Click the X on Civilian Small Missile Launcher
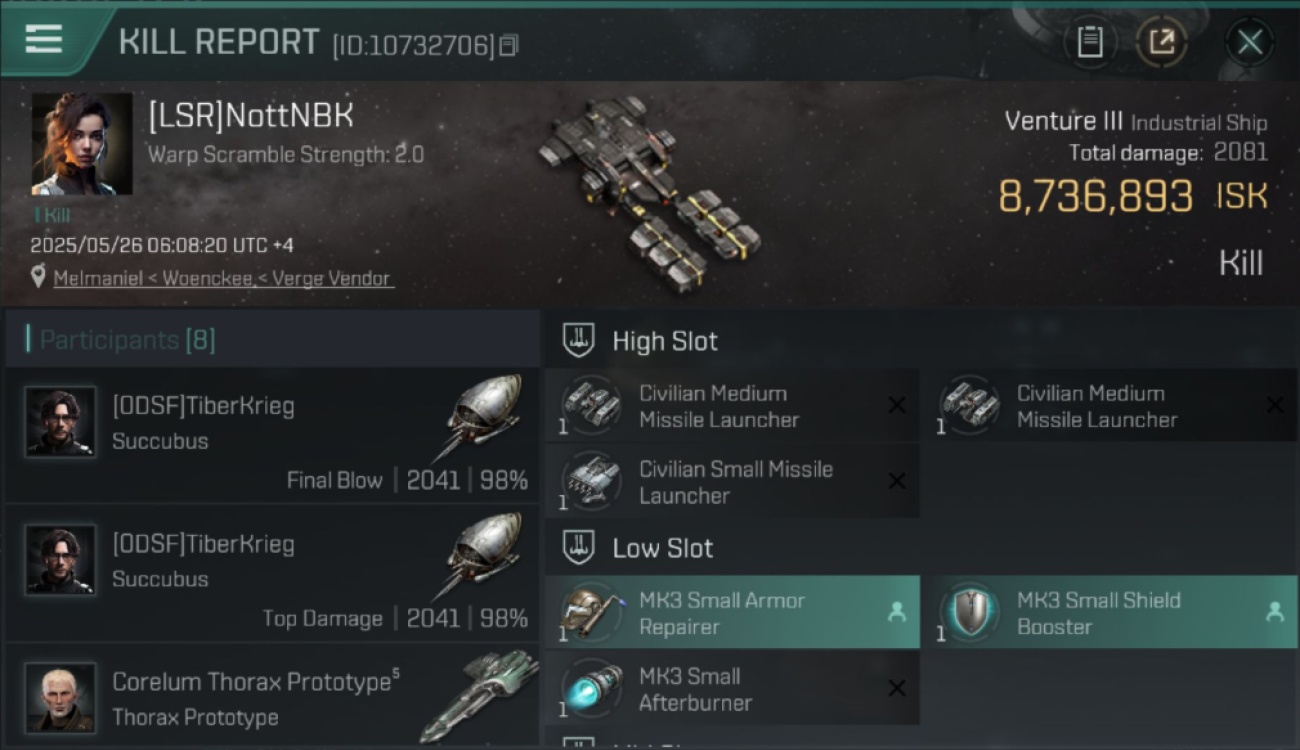The width and height of the screenshot is (1300, 750). tap(897, 481)
